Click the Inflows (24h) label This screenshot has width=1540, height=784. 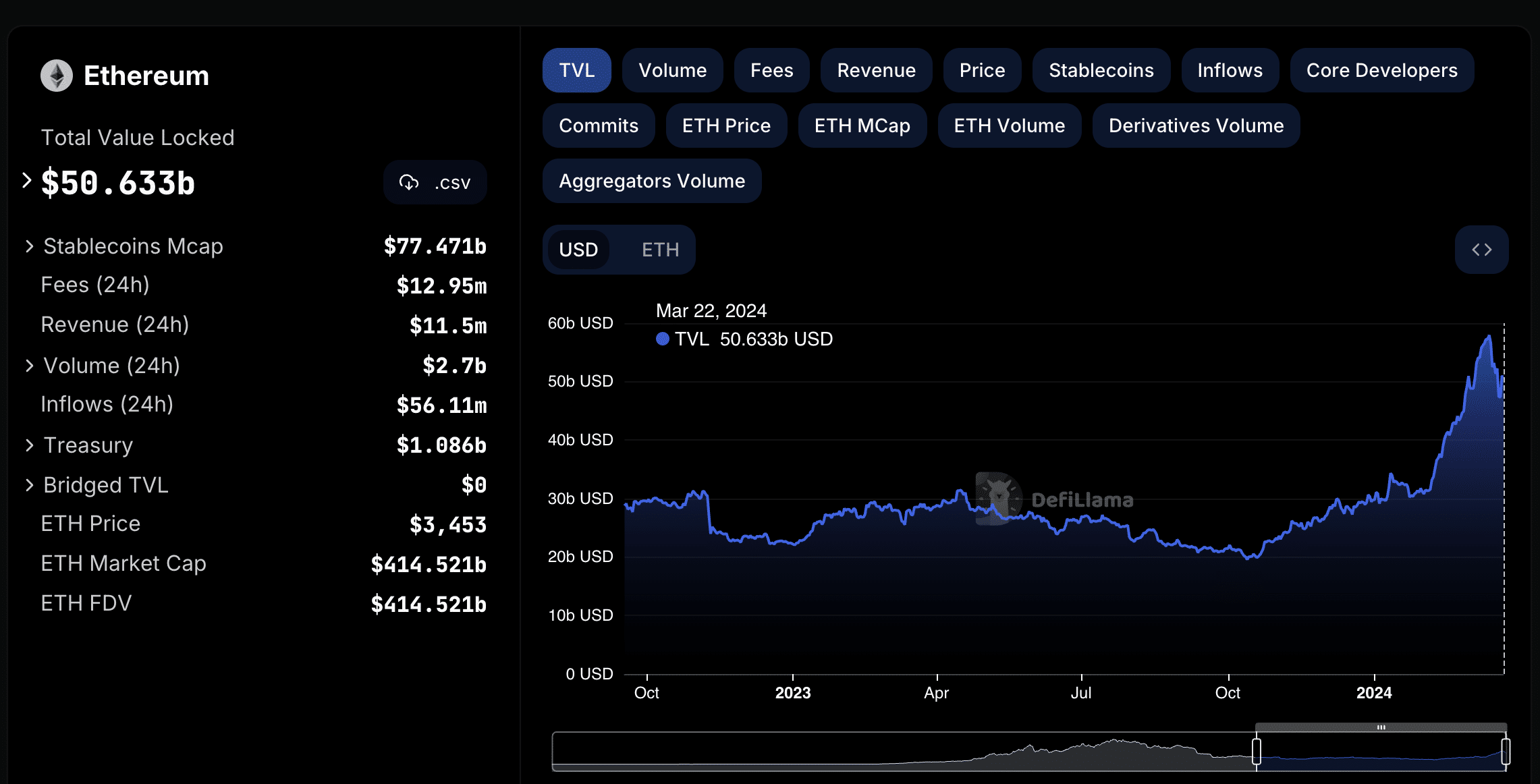(x=107, y=404)
